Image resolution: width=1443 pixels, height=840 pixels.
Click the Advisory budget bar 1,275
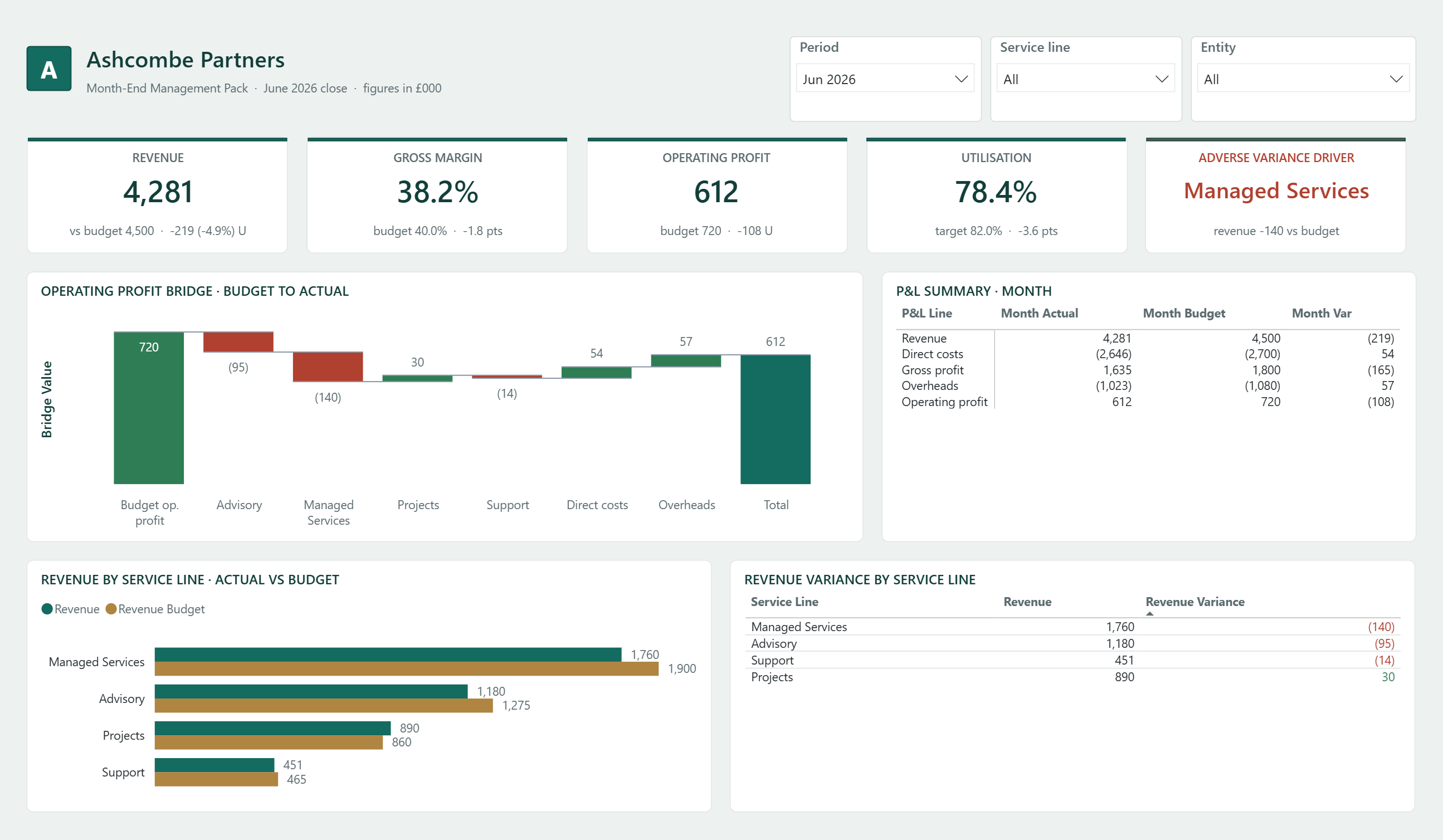324,705
